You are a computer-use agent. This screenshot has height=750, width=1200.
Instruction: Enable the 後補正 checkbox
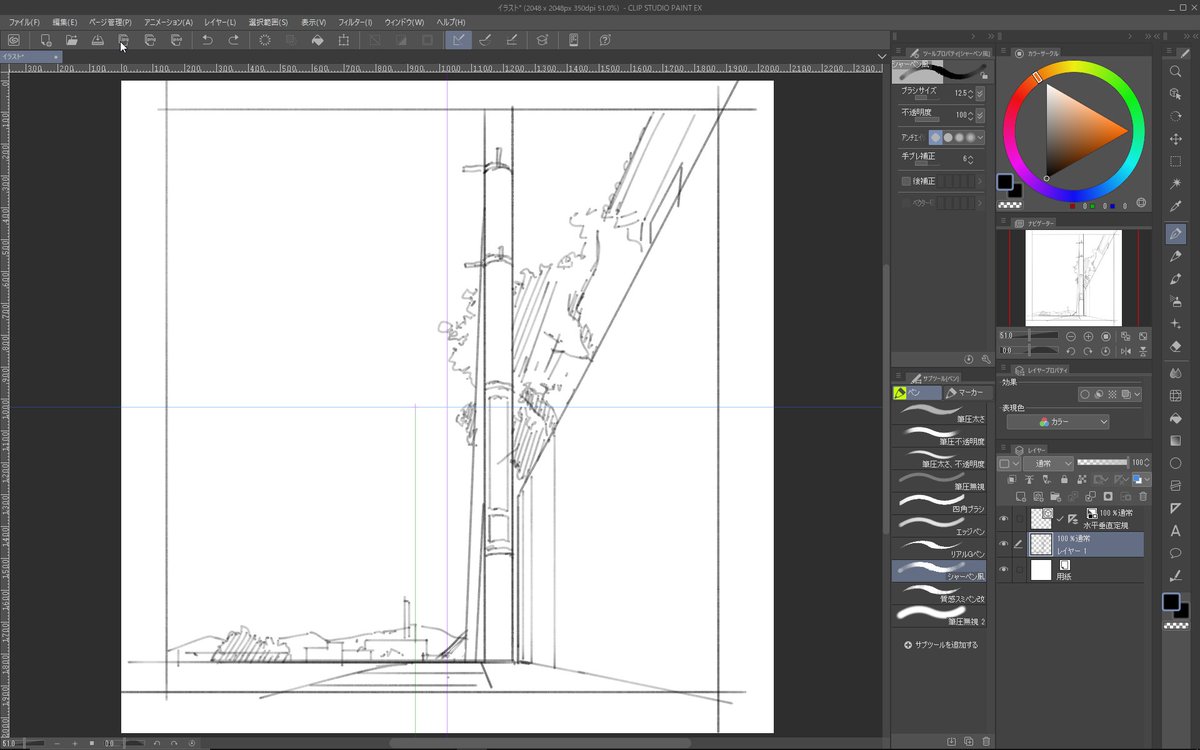point(906,182)
